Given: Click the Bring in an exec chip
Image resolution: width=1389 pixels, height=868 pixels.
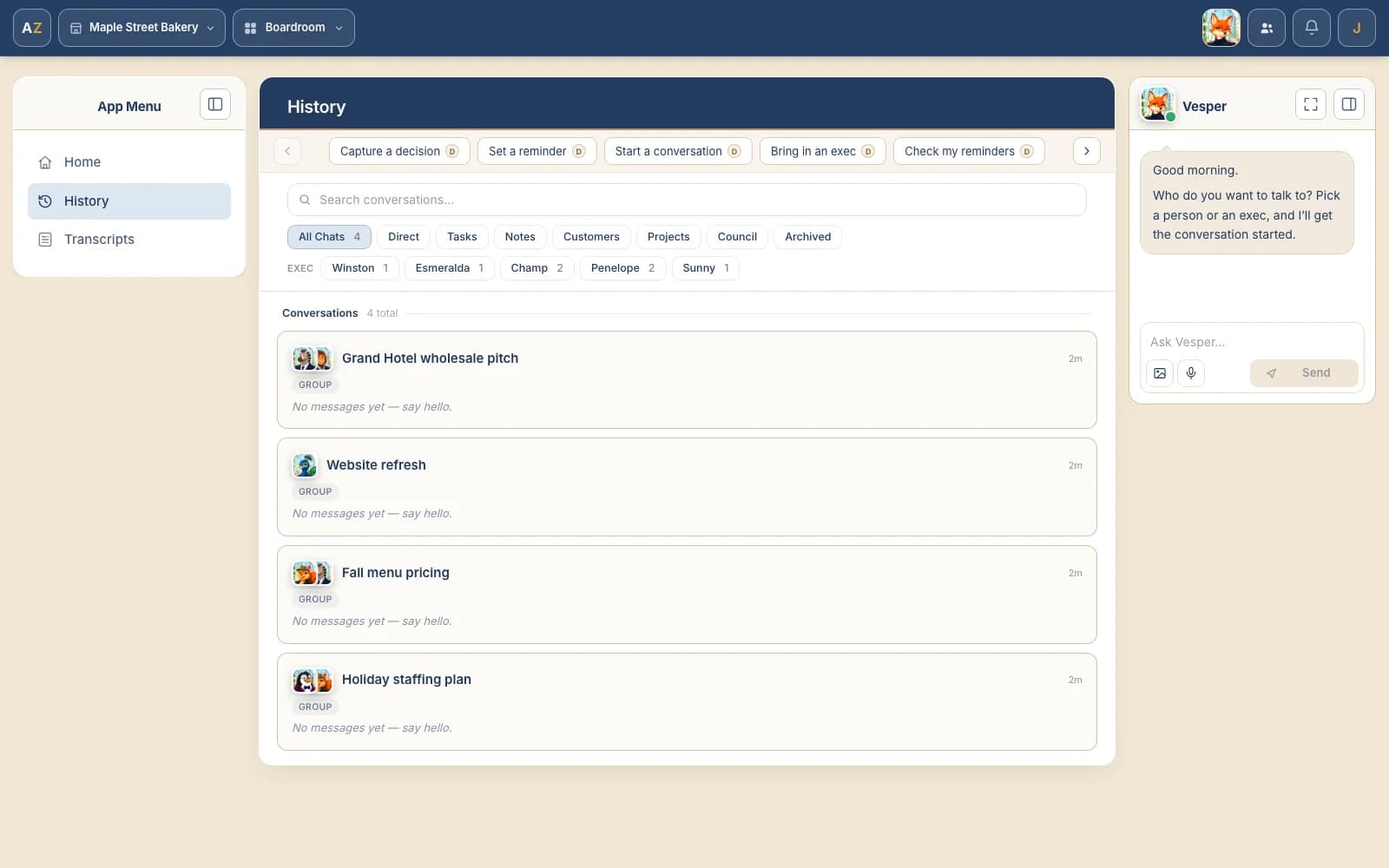Looking at the screenshot, I should click(822, 151).
